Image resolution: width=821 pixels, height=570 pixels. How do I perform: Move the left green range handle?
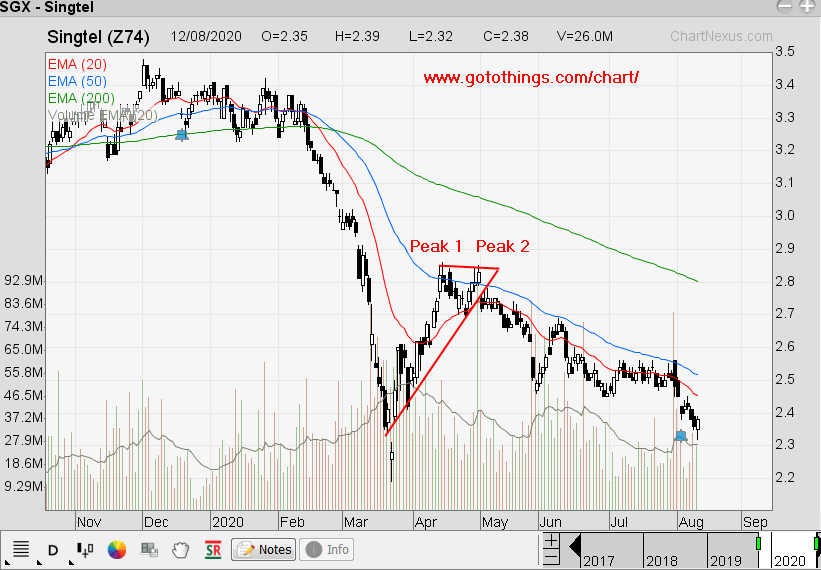pos(758,543)
